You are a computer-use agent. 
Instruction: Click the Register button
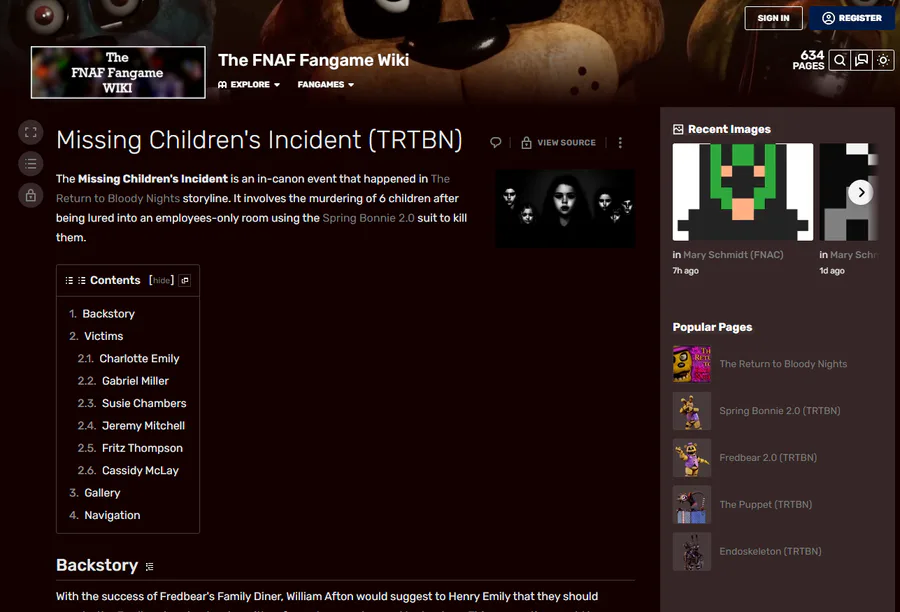[852, 18]
